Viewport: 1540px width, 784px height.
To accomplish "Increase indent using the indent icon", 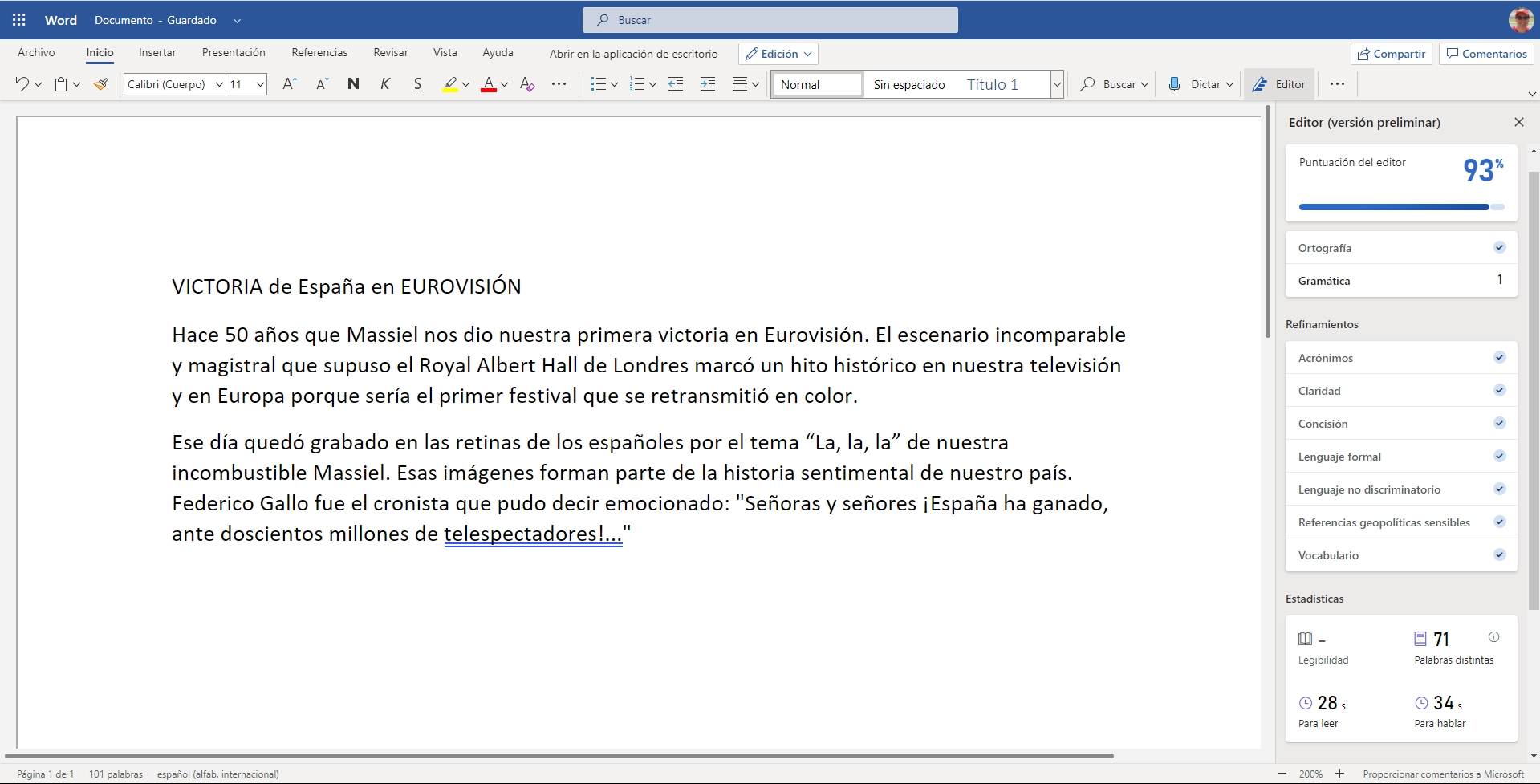I will click(707, 84).
